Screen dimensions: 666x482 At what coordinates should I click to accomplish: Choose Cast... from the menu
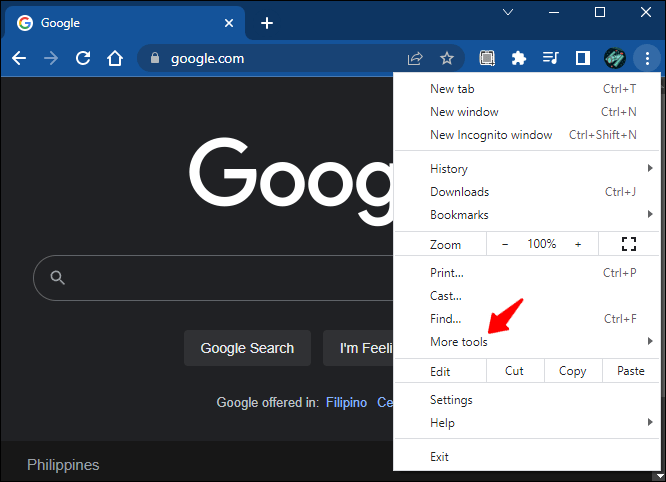point(527,296)
